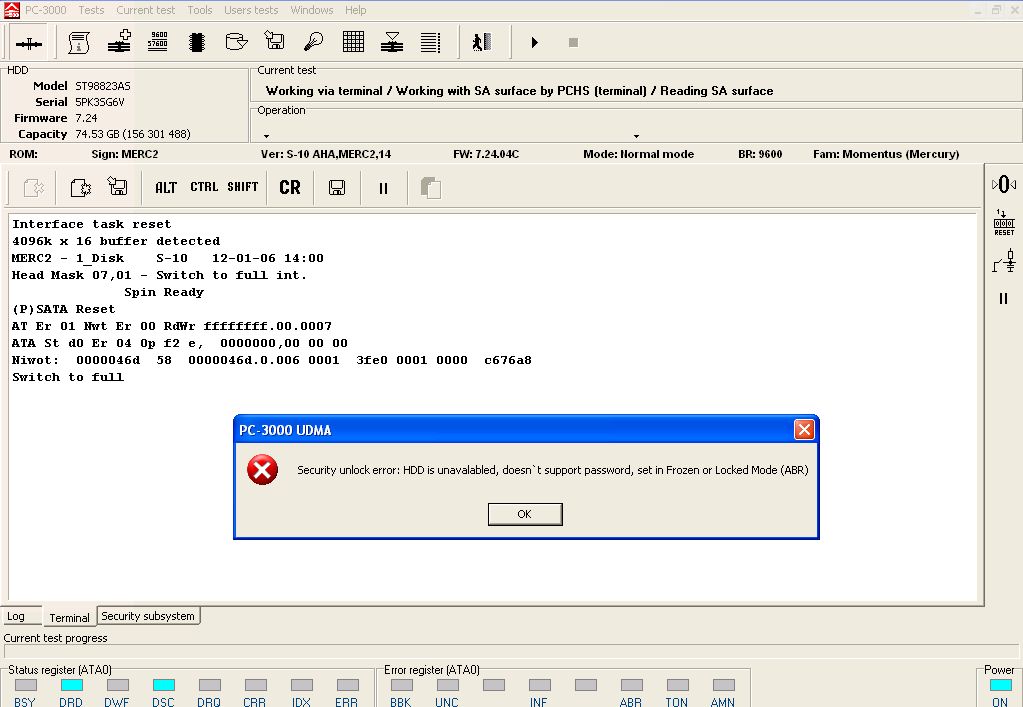Image resolution: width=1023 pixels, height=707 pixels.
Task: Open the sector grid map icon
Action: point(353,42)
